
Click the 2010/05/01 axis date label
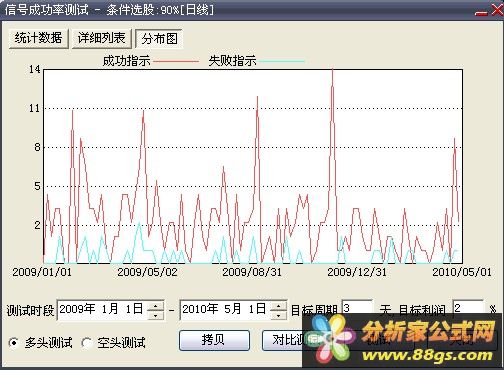pyautogui.click(x=462, y=272)
